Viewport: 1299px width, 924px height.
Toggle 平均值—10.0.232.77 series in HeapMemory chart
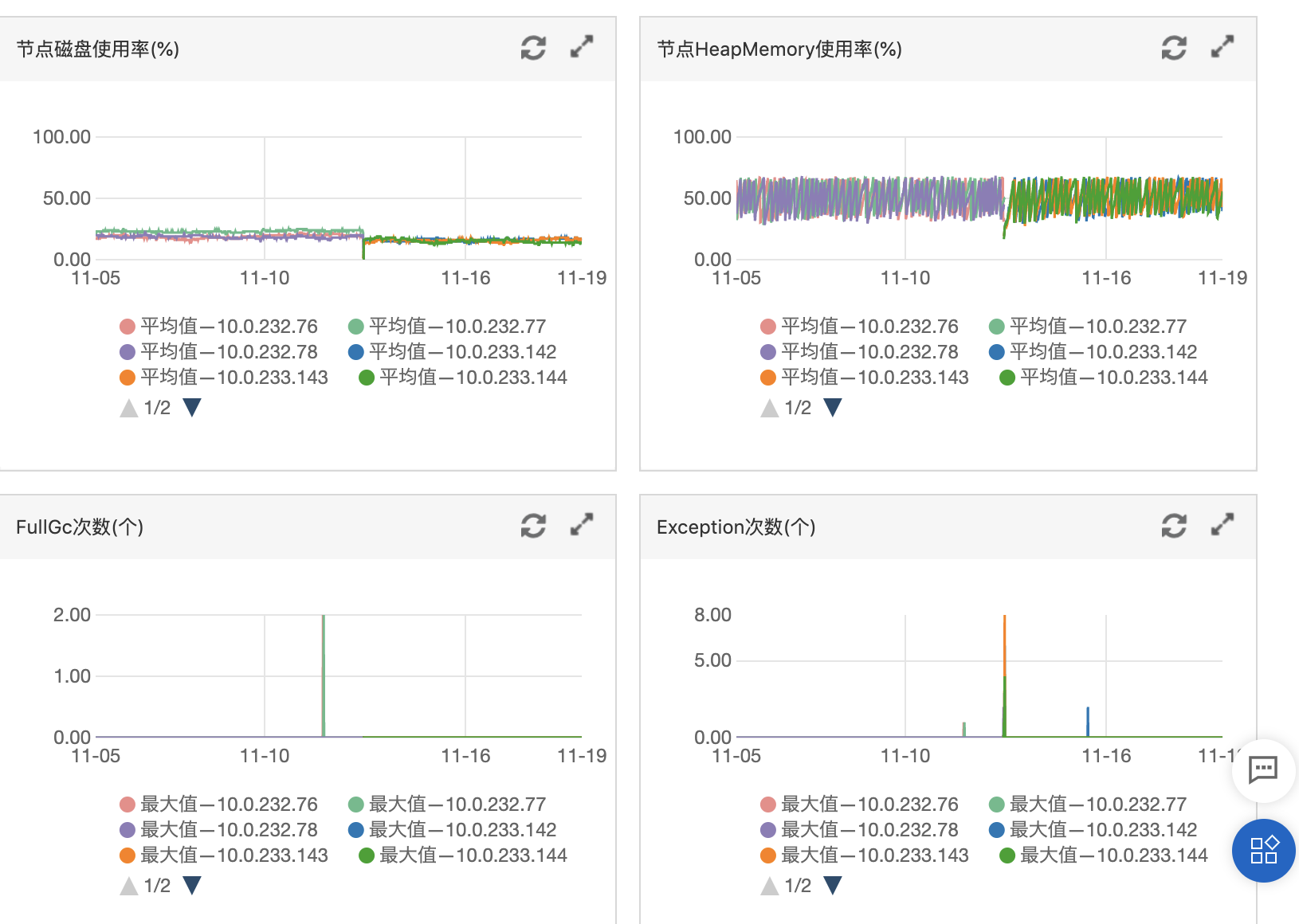point(1088,327)
